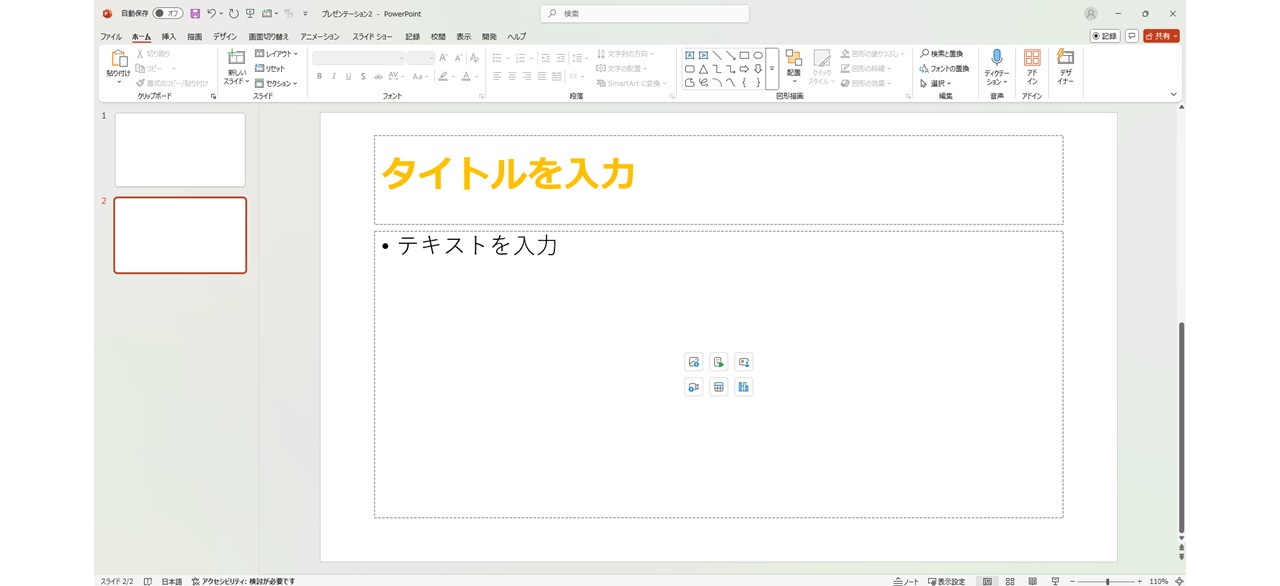Click the 検索 search box in title bar
1280x586 pixels.
pos(645,14)
